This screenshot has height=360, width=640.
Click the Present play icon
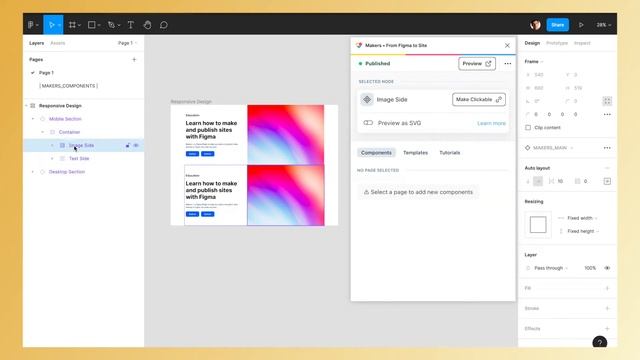point(581,25)
